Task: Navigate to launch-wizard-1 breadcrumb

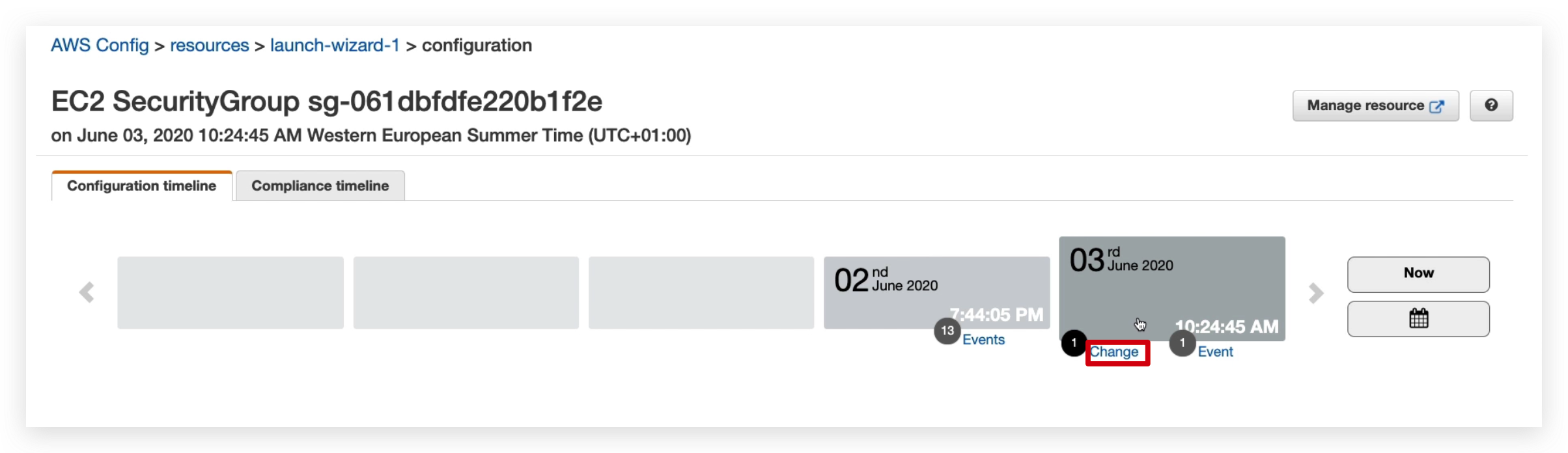Action: [x=335, y=46]
